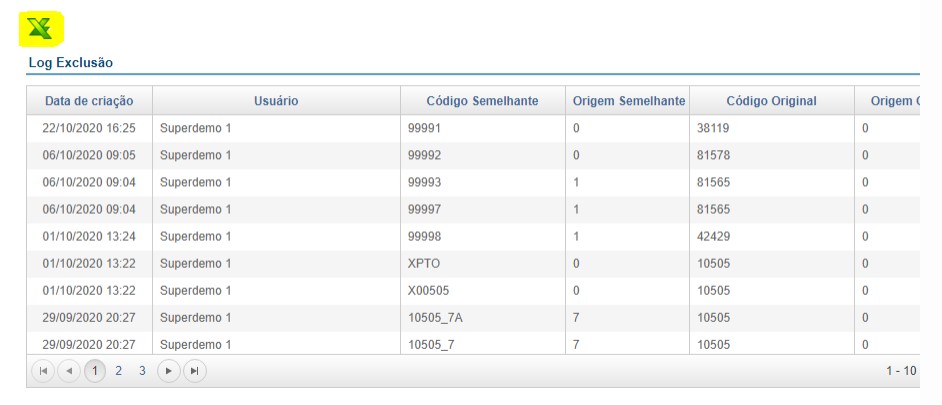942x405 pixels.
Task: Sort by Código Original column header
Action: [x=771, y=101]
